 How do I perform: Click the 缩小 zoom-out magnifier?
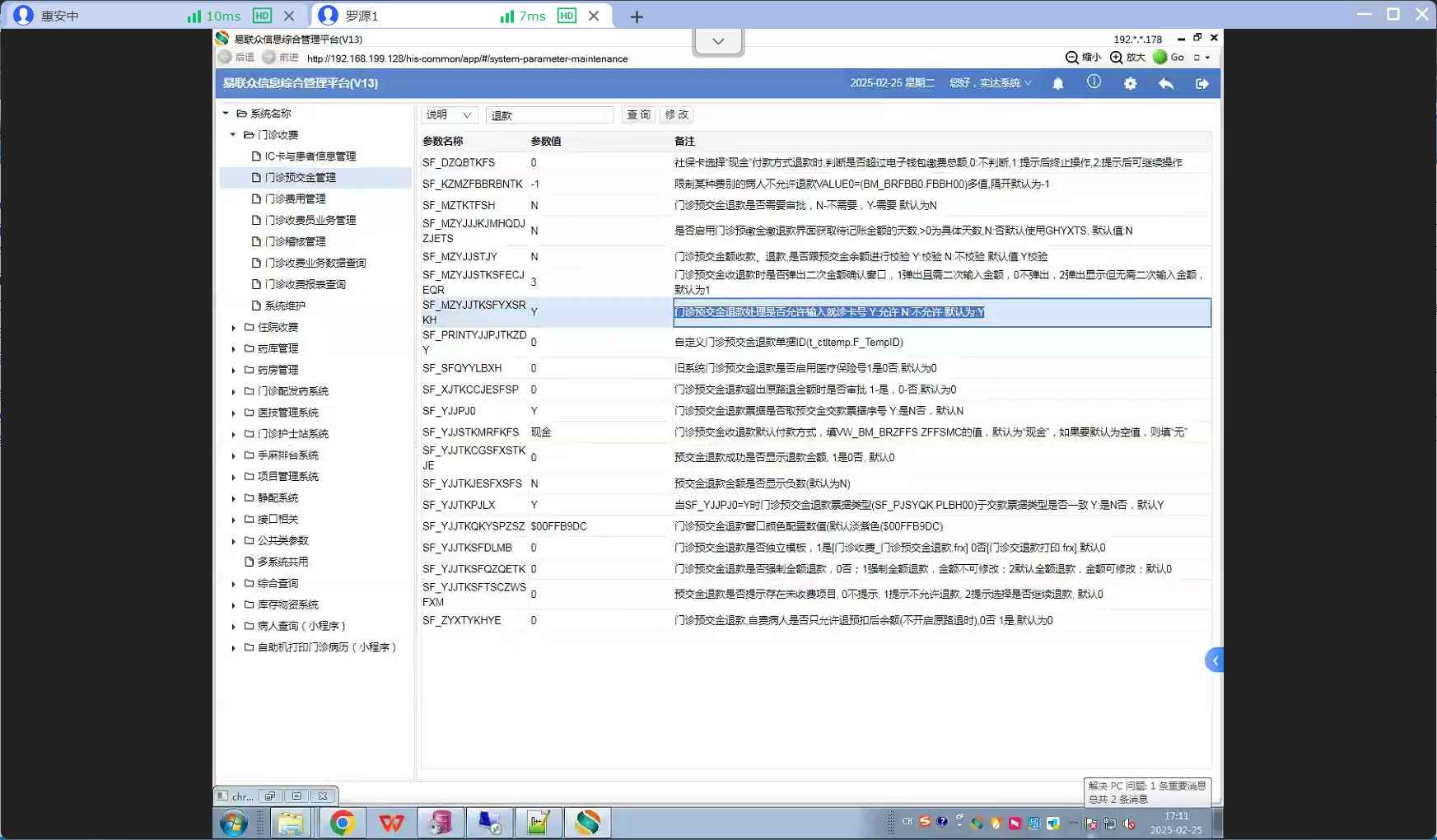pos(1071,58)
